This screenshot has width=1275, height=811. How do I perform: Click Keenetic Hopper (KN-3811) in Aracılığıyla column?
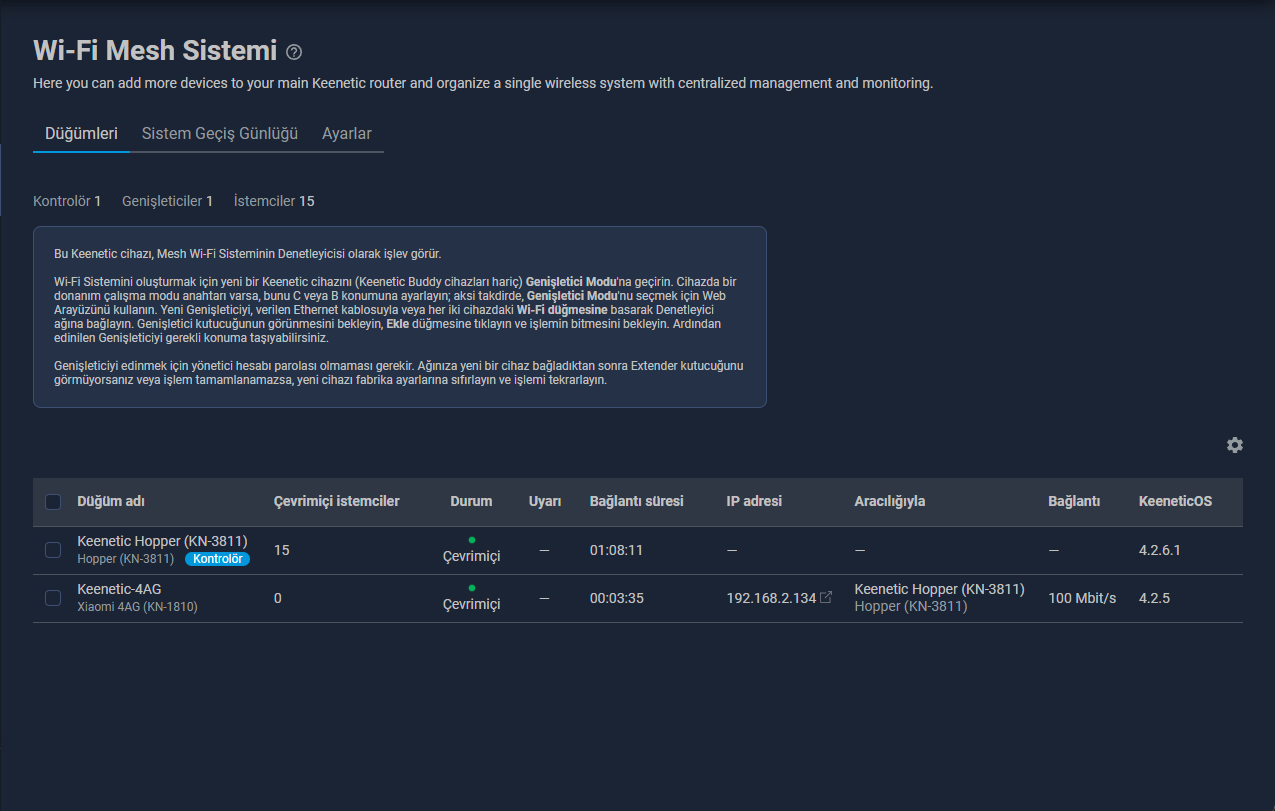click(940, 589)
